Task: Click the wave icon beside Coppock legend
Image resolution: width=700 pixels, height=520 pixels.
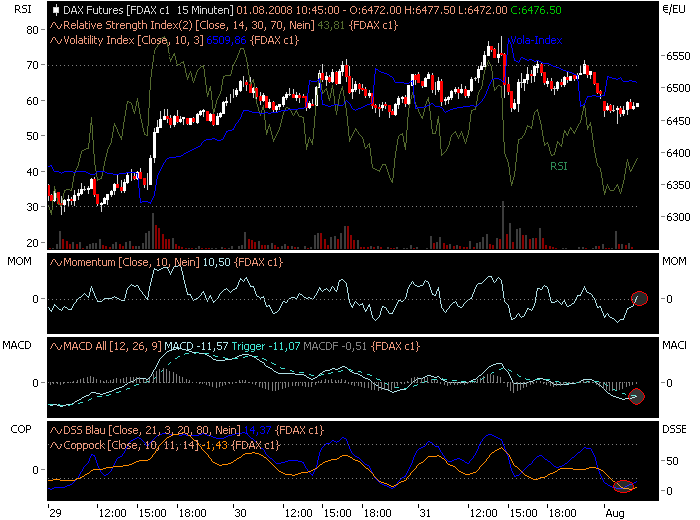Action: click(x=56, y=445)
